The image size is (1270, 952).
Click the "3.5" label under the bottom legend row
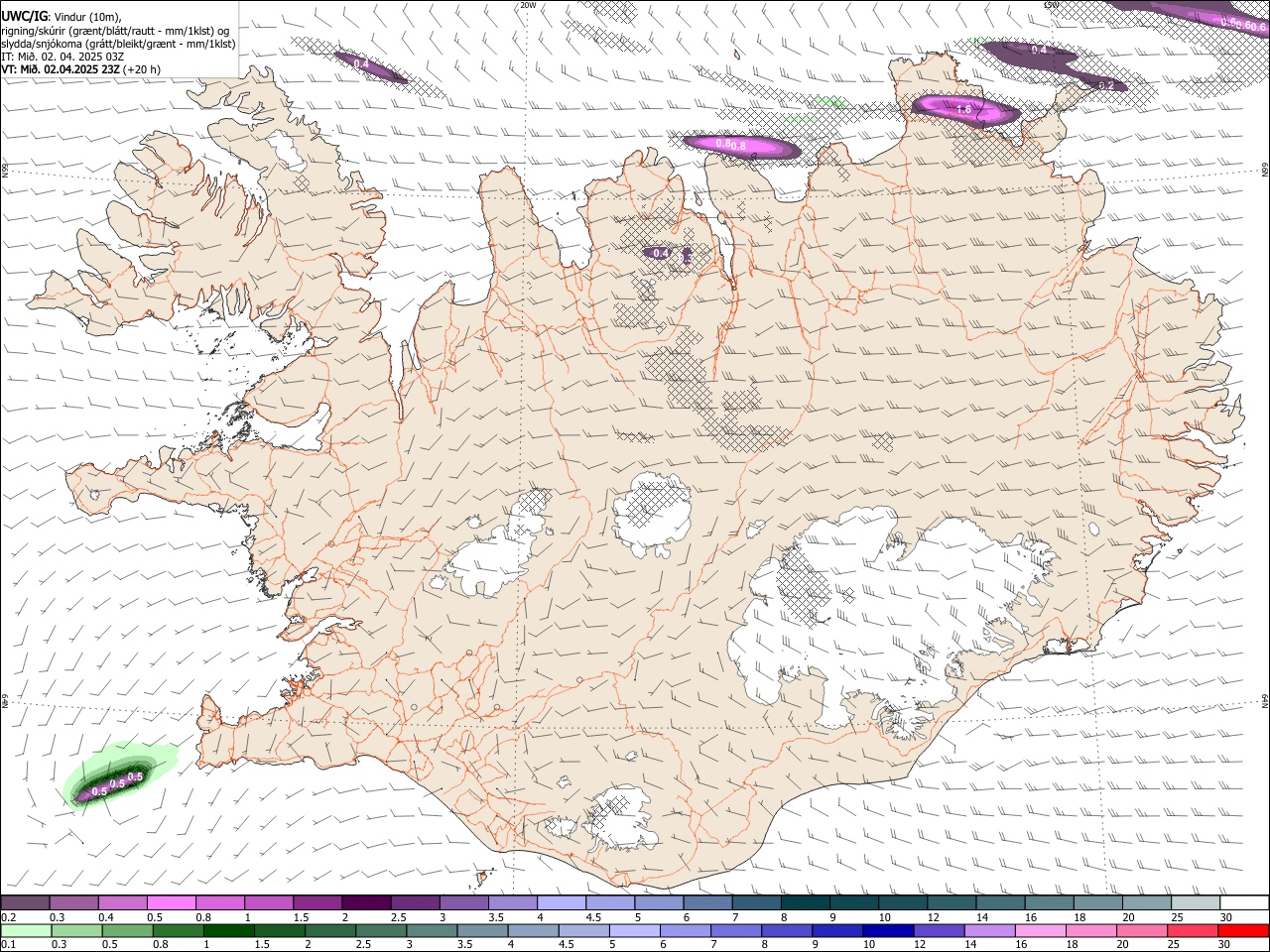(x=464, y=944)
